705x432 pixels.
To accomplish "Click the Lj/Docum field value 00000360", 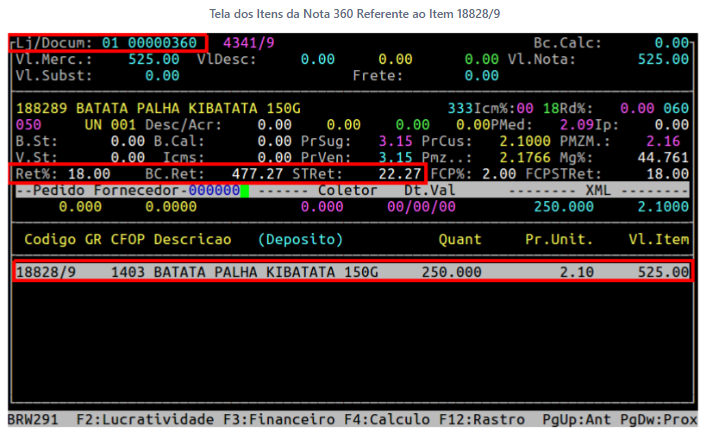I will pyautogui.click(x=159, y=43).
